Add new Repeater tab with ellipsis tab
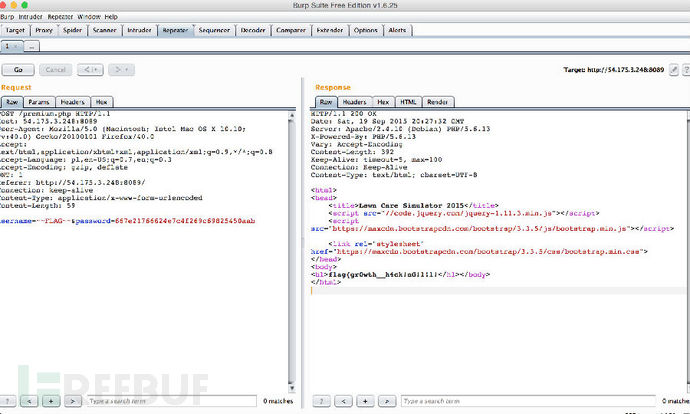 click(32, 46)
